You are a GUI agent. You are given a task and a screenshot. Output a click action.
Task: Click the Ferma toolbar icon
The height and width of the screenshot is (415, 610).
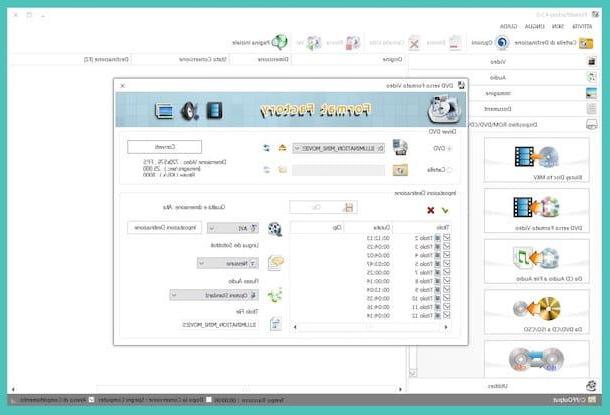[x=352, y=42]
